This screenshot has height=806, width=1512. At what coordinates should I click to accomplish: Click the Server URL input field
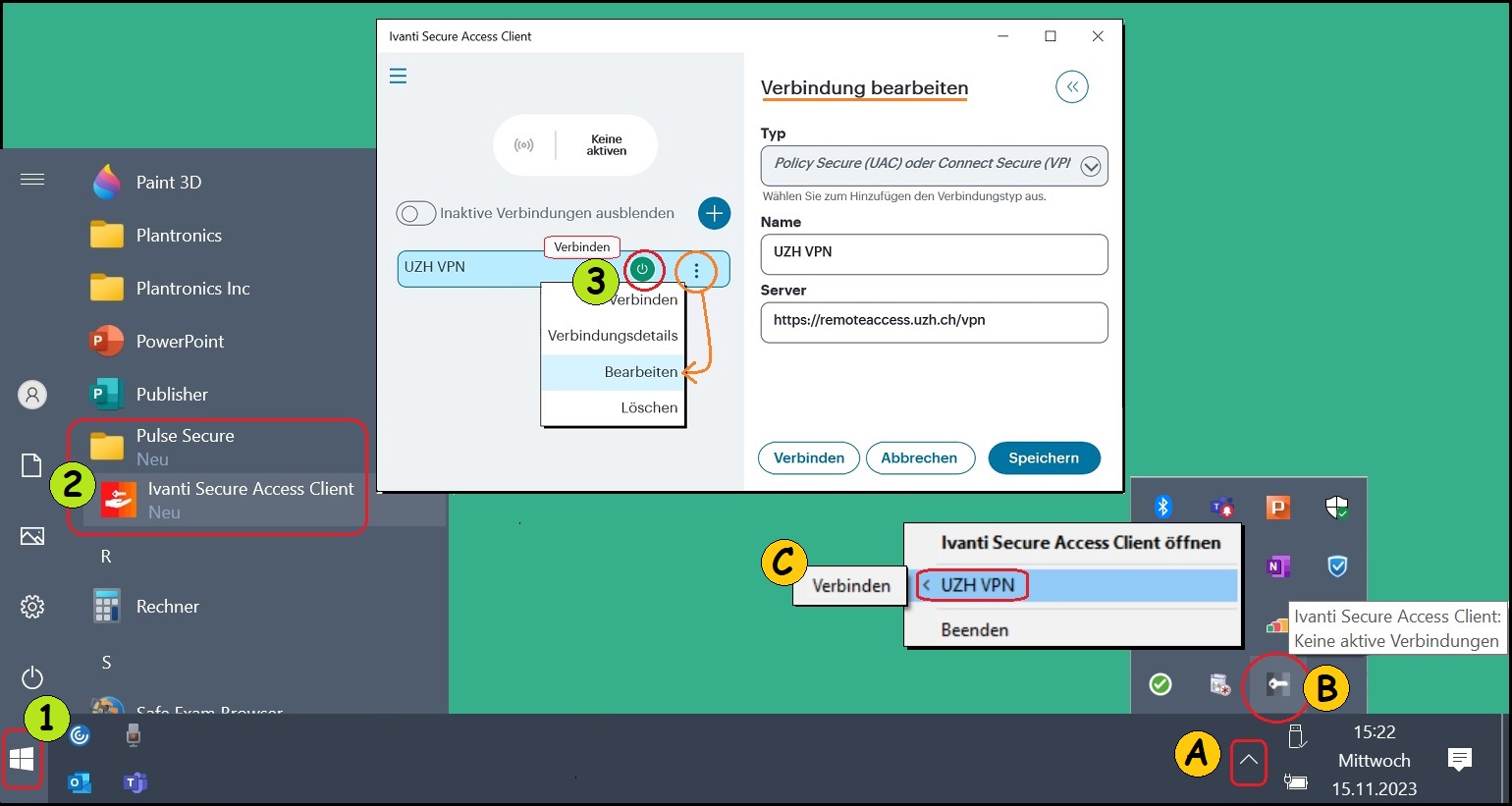[933, 321]
